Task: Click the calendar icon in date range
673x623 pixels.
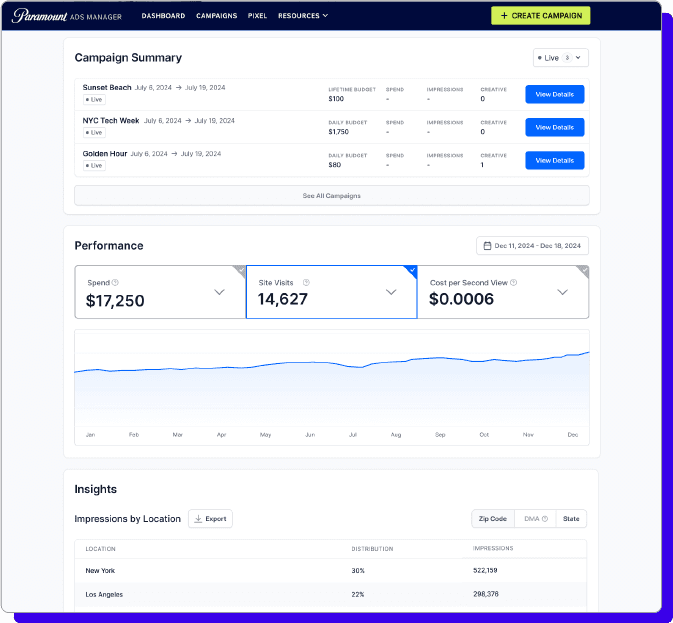Action: pyautogui.click(x=487, y=246)
